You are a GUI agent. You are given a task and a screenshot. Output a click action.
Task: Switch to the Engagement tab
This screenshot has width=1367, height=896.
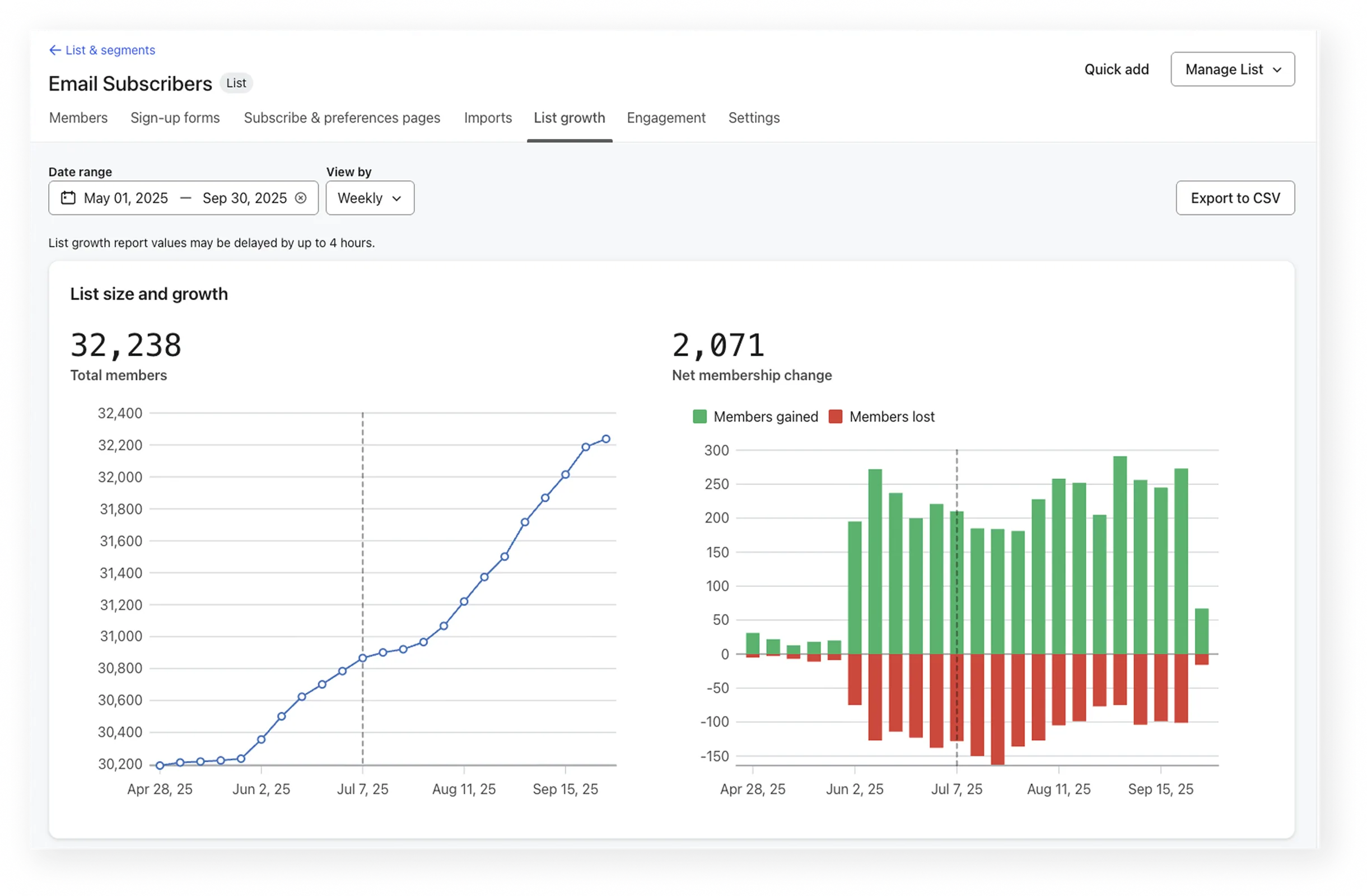tap(666, 118)
